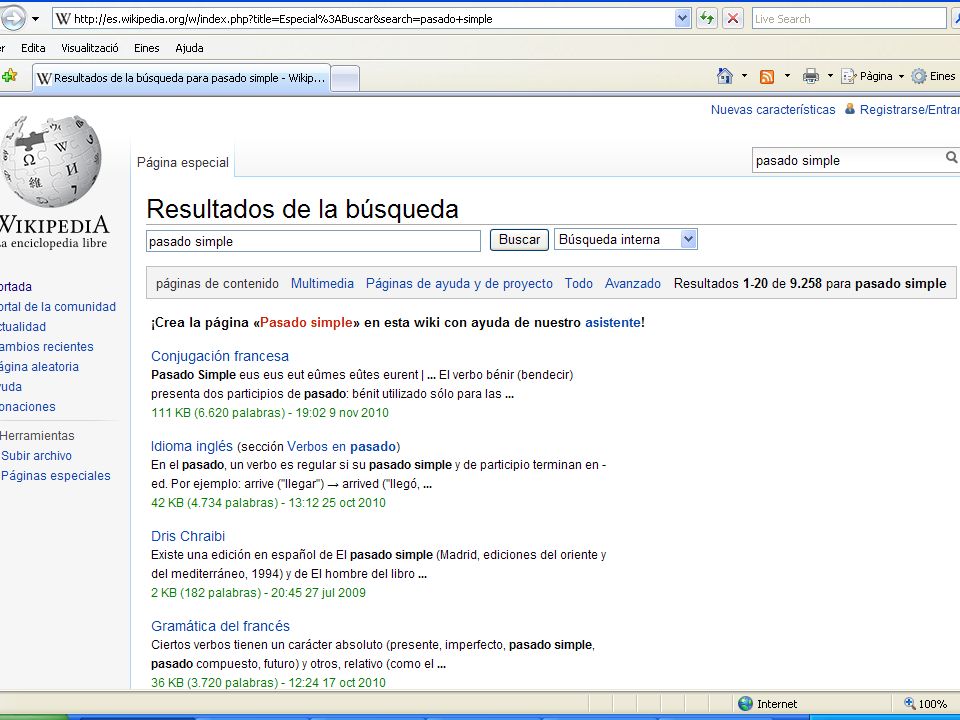Image resolution: width=960 pixels, height=720 pixels.
Task: Open the Ajuda menu
Action: (x=189, y=48)
